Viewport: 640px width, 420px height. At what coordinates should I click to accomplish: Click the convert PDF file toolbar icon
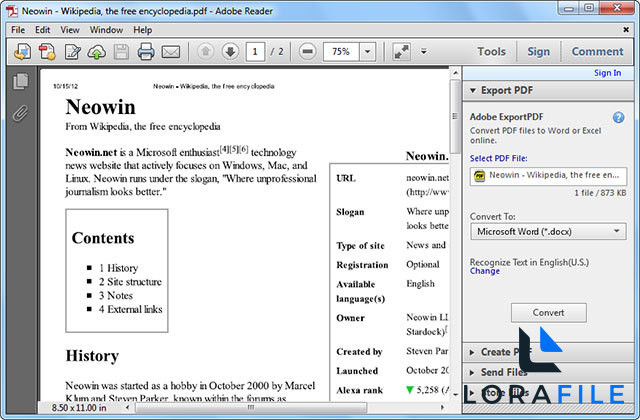[47, 52]
